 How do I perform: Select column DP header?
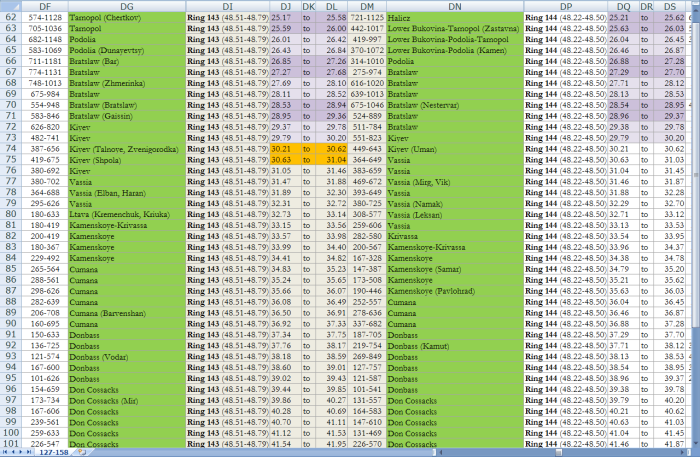coord(566,6)
